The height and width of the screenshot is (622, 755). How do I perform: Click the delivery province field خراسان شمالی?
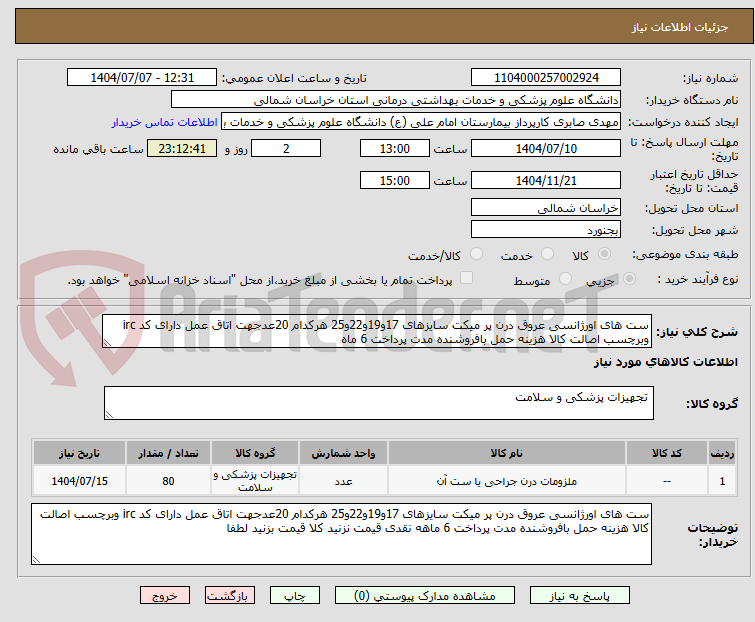coord(546,207)
